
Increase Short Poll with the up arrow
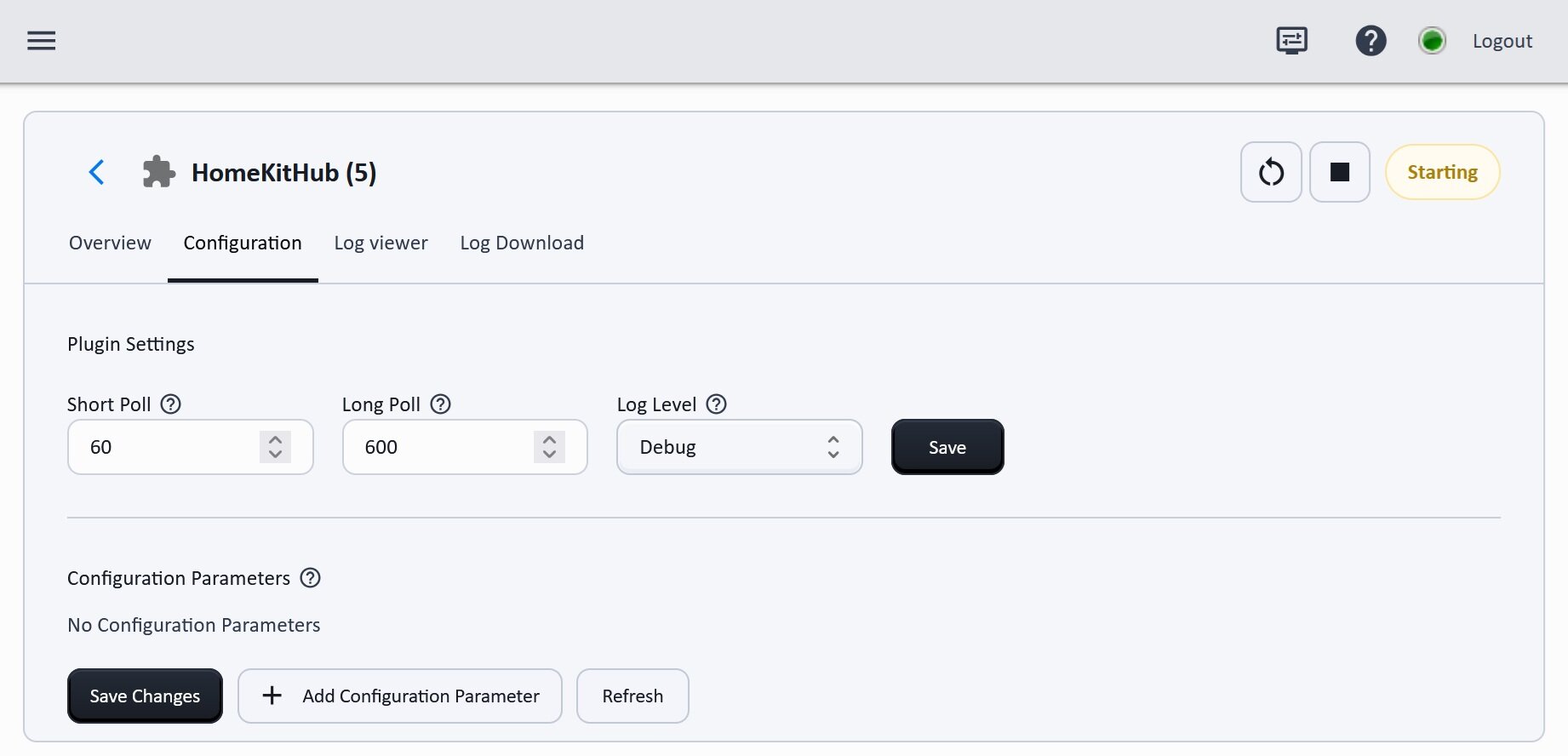click(x=275, y=439)
